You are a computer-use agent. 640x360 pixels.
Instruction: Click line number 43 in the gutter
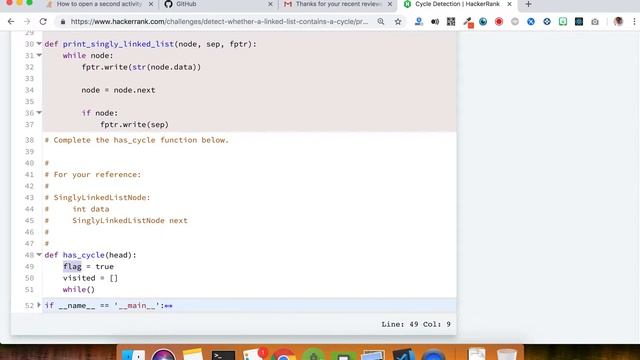(29, 198)
